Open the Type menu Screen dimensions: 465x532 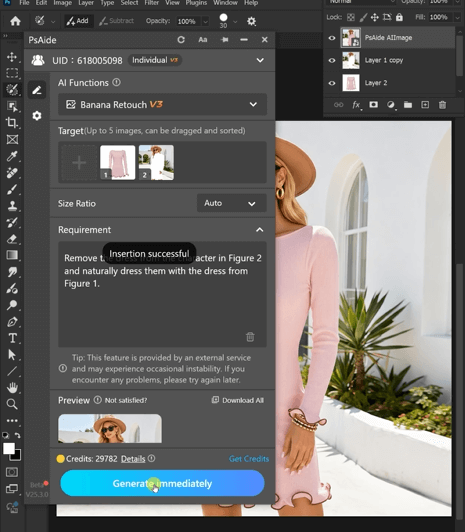pos(107,3)
